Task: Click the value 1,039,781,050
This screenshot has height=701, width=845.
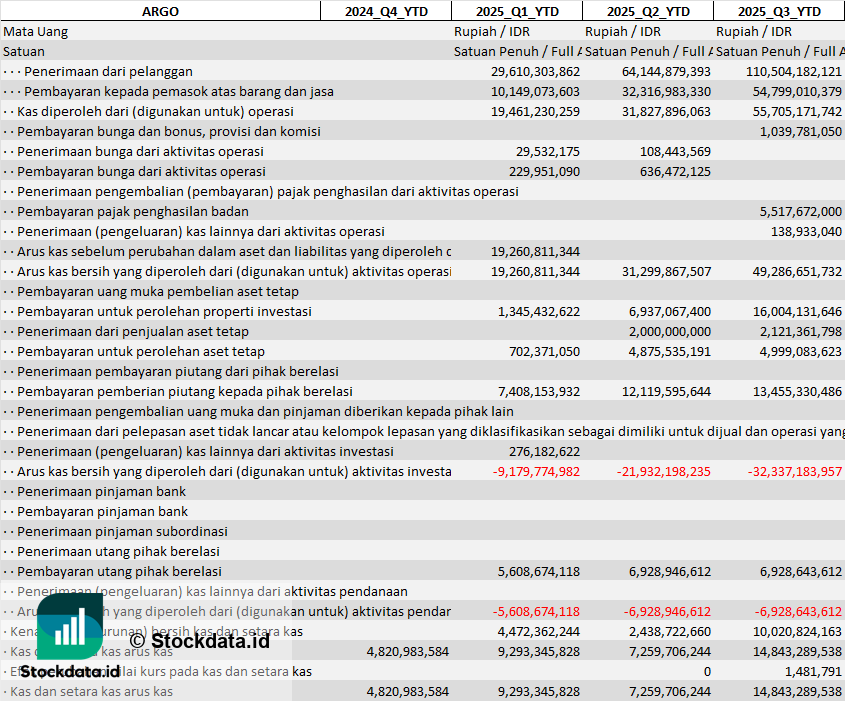Action: click(x=801, y=131)
